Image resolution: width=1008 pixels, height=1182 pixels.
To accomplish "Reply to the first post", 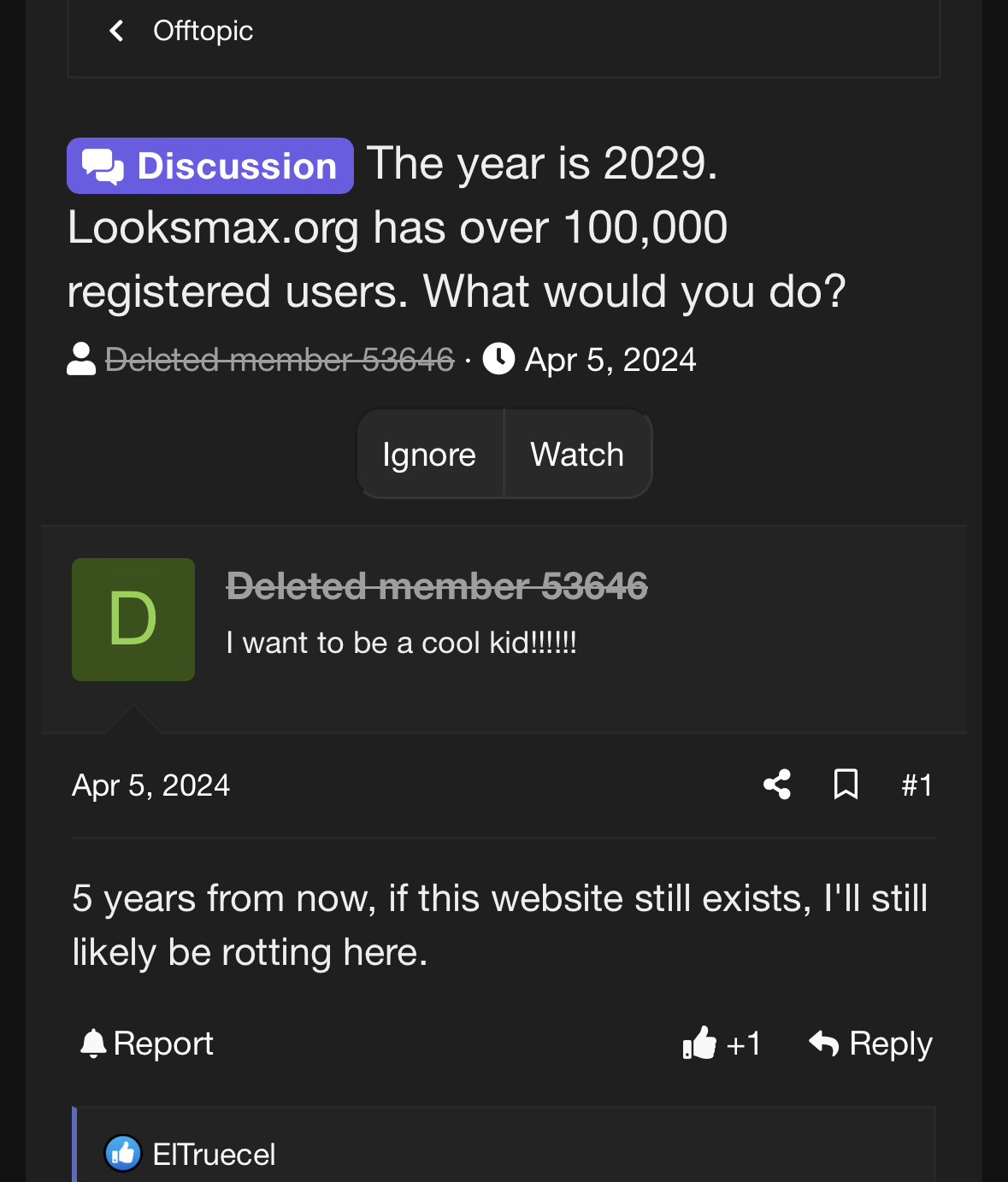I will click(870, 1044).
